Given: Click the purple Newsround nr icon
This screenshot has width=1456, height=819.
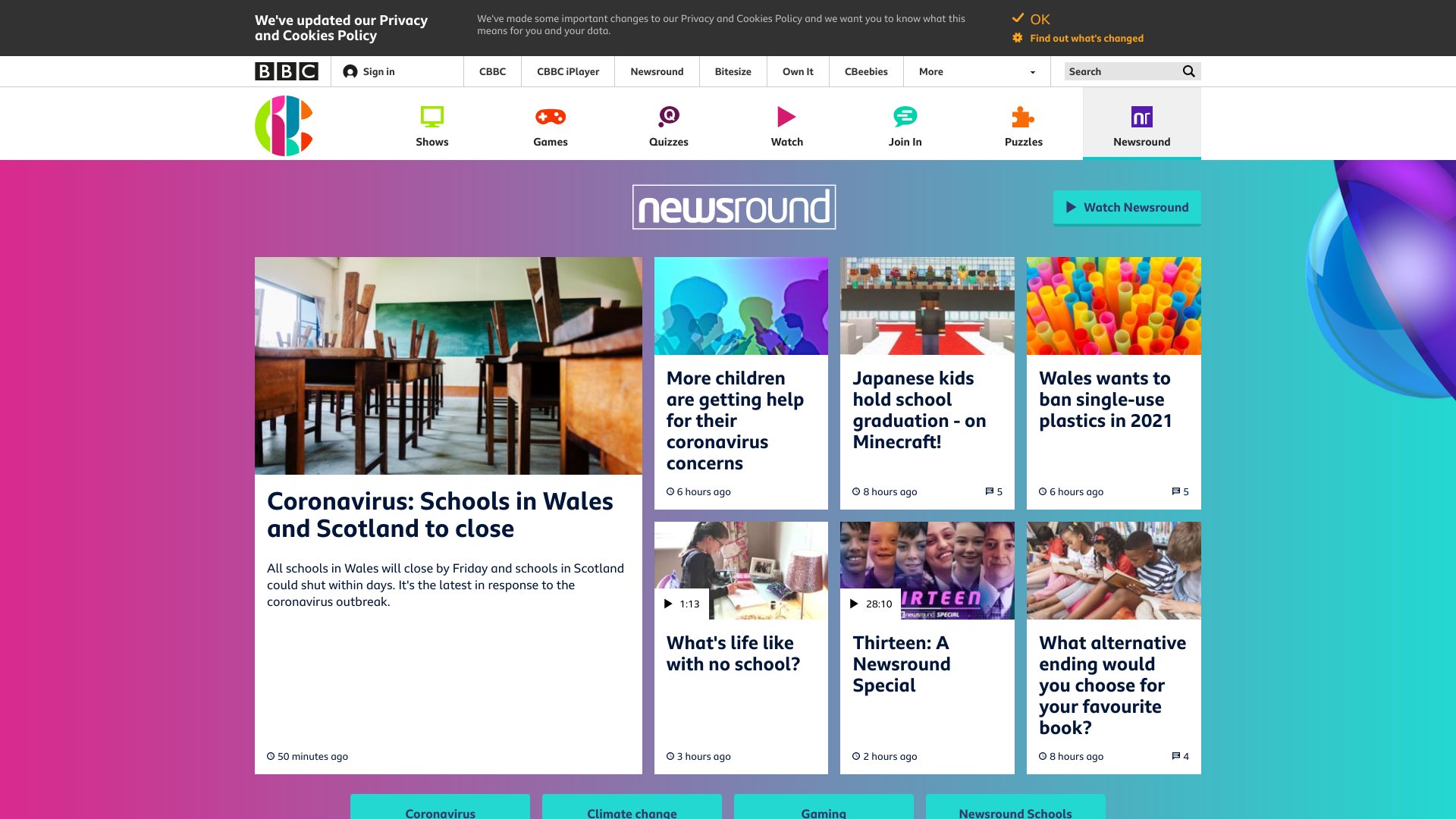Looking at the screenshot, I should pyautogui.click(x=1141, y=117).
